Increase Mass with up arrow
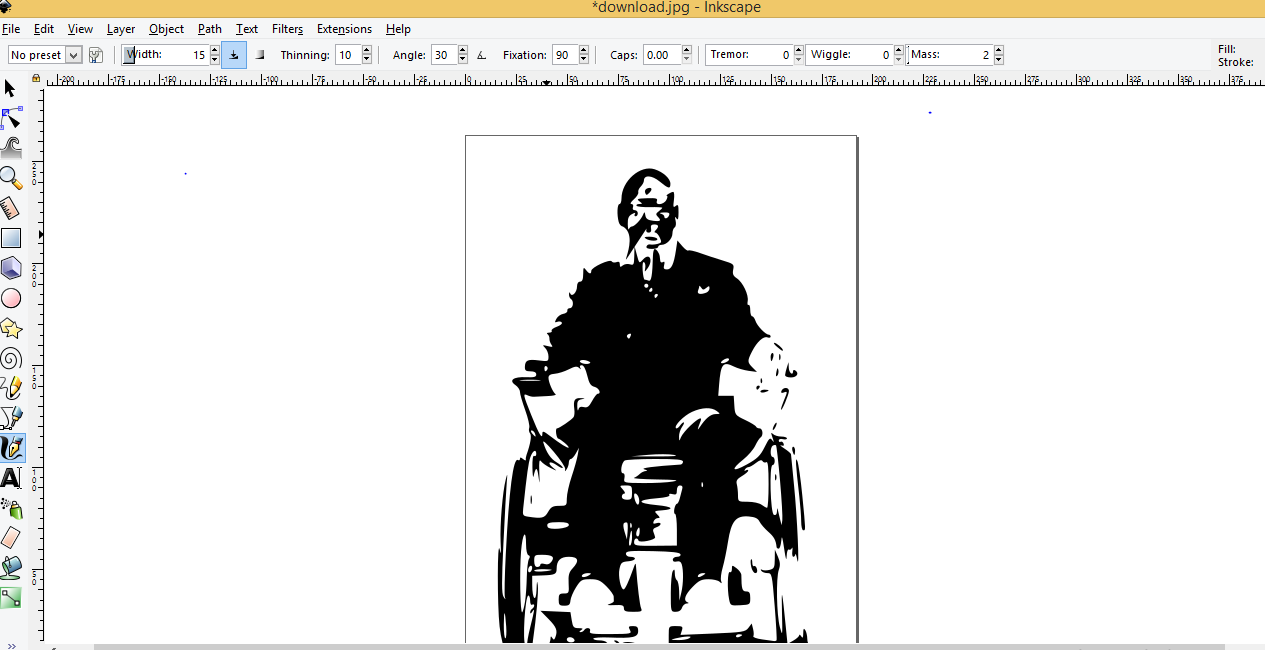 pyautogui.click(x=998, y=50)
